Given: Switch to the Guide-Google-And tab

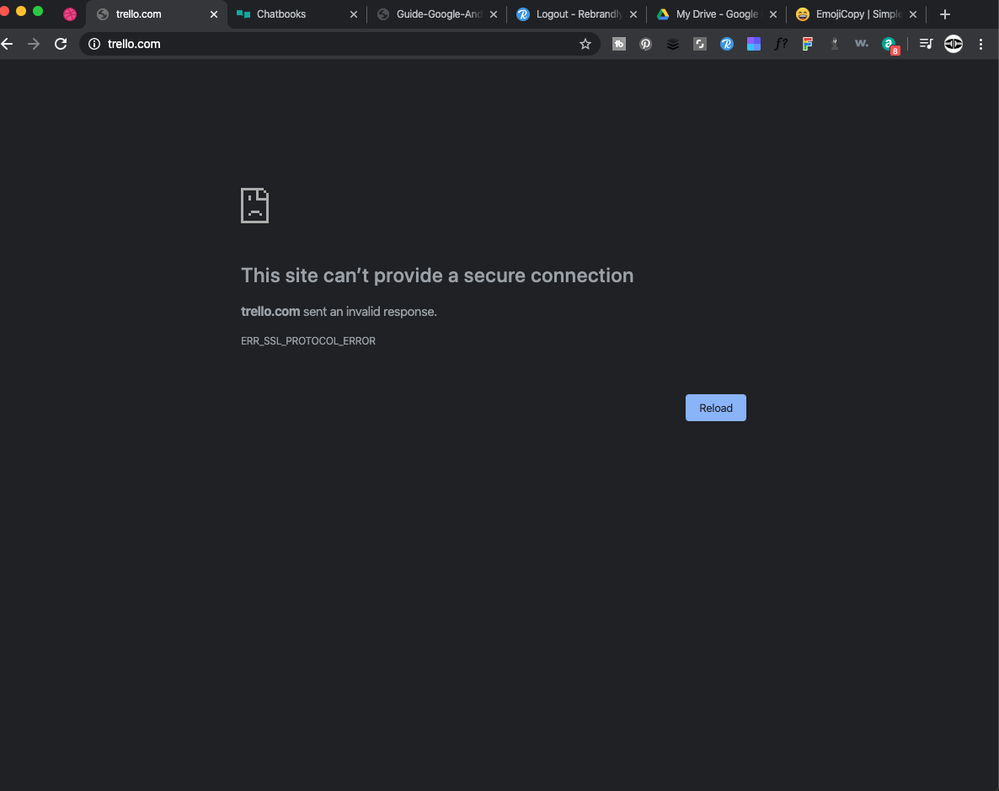Looking at the screenshot, I should (x=439, y=14).
